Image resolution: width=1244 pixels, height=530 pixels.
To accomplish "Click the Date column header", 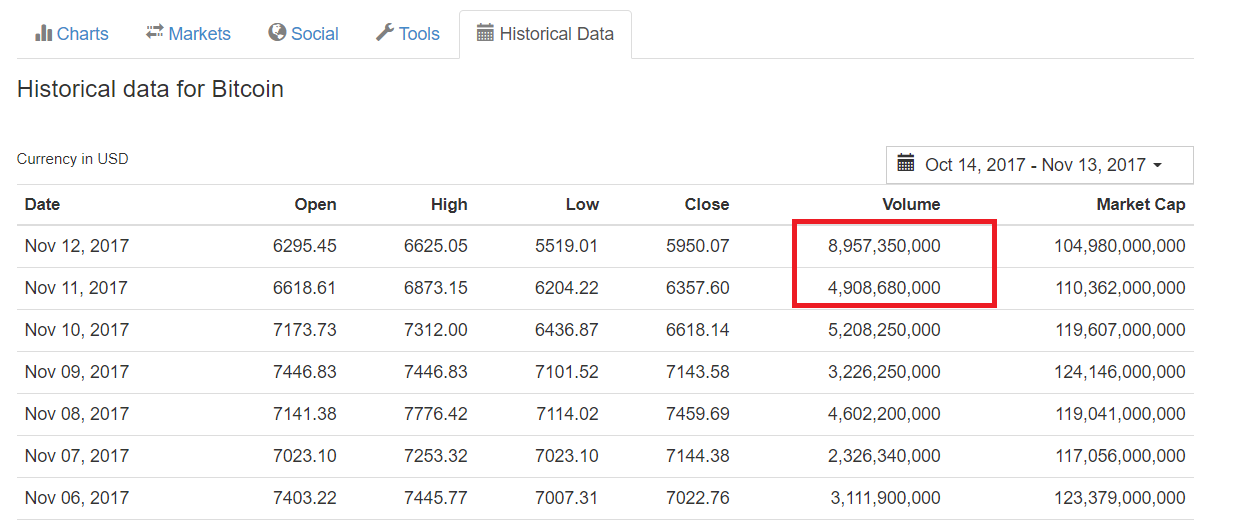I will [42, 205].
